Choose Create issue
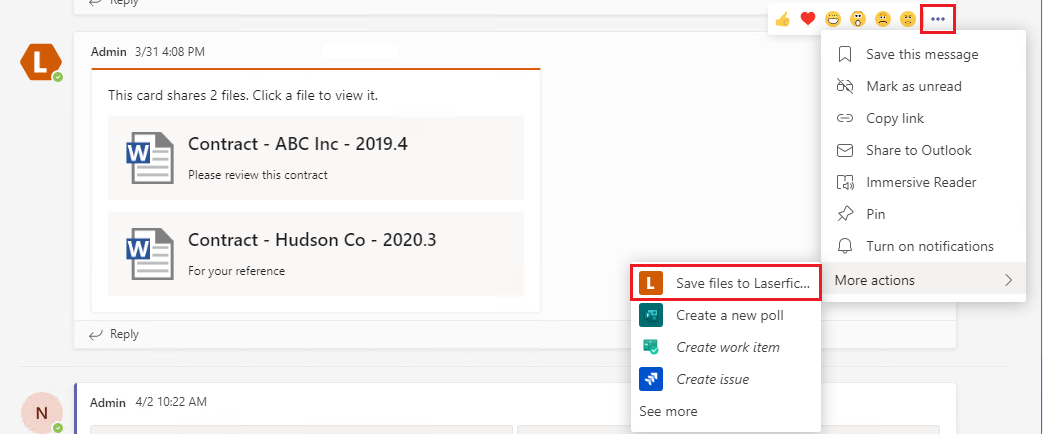 click(726, 379)
